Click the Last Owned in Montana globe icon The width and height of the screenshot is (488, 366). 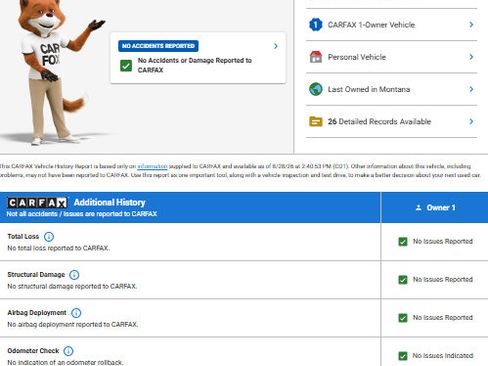click(315, 89)
